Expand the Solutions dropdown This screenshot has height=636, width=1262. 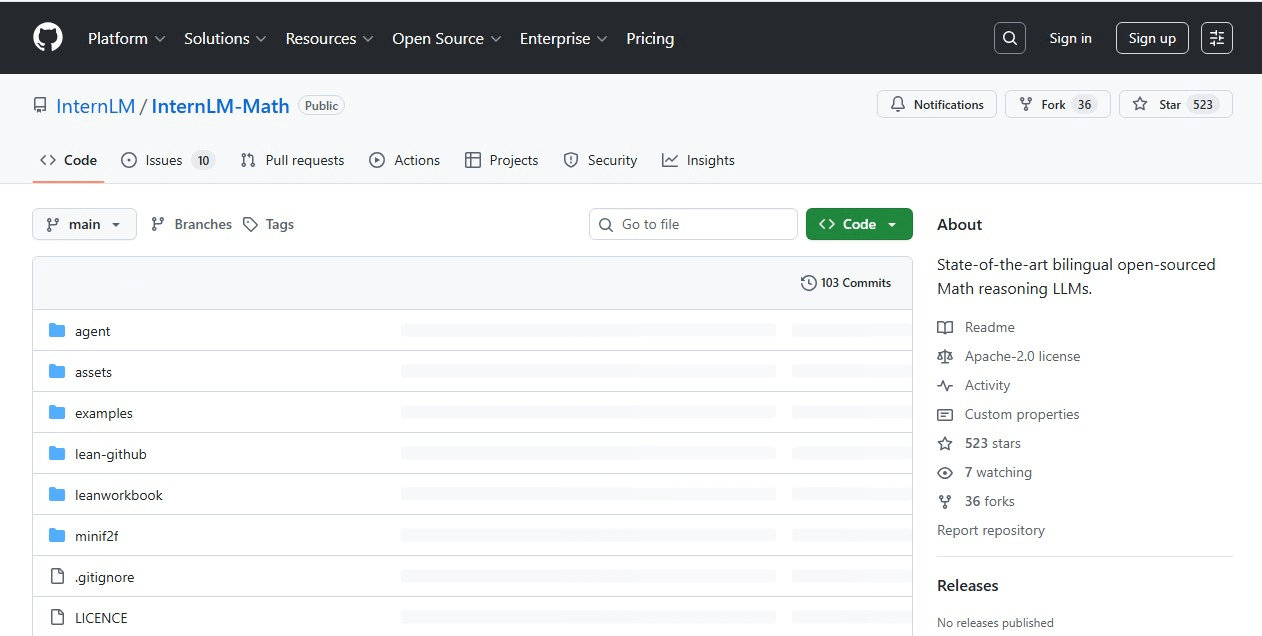(225, 38)
